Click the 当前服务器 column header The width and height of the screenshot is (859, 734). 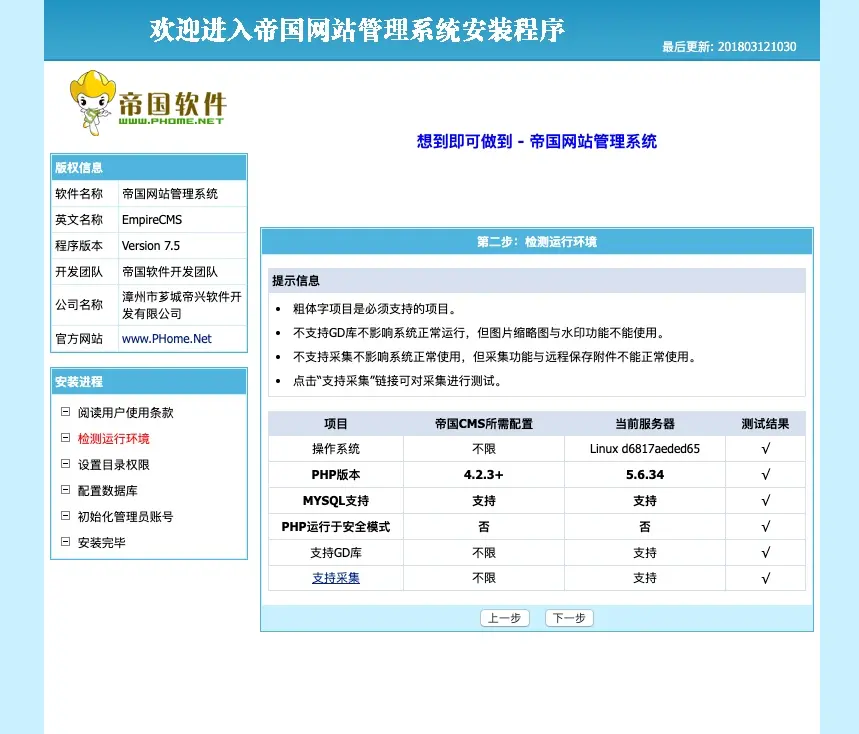(645, 423)
